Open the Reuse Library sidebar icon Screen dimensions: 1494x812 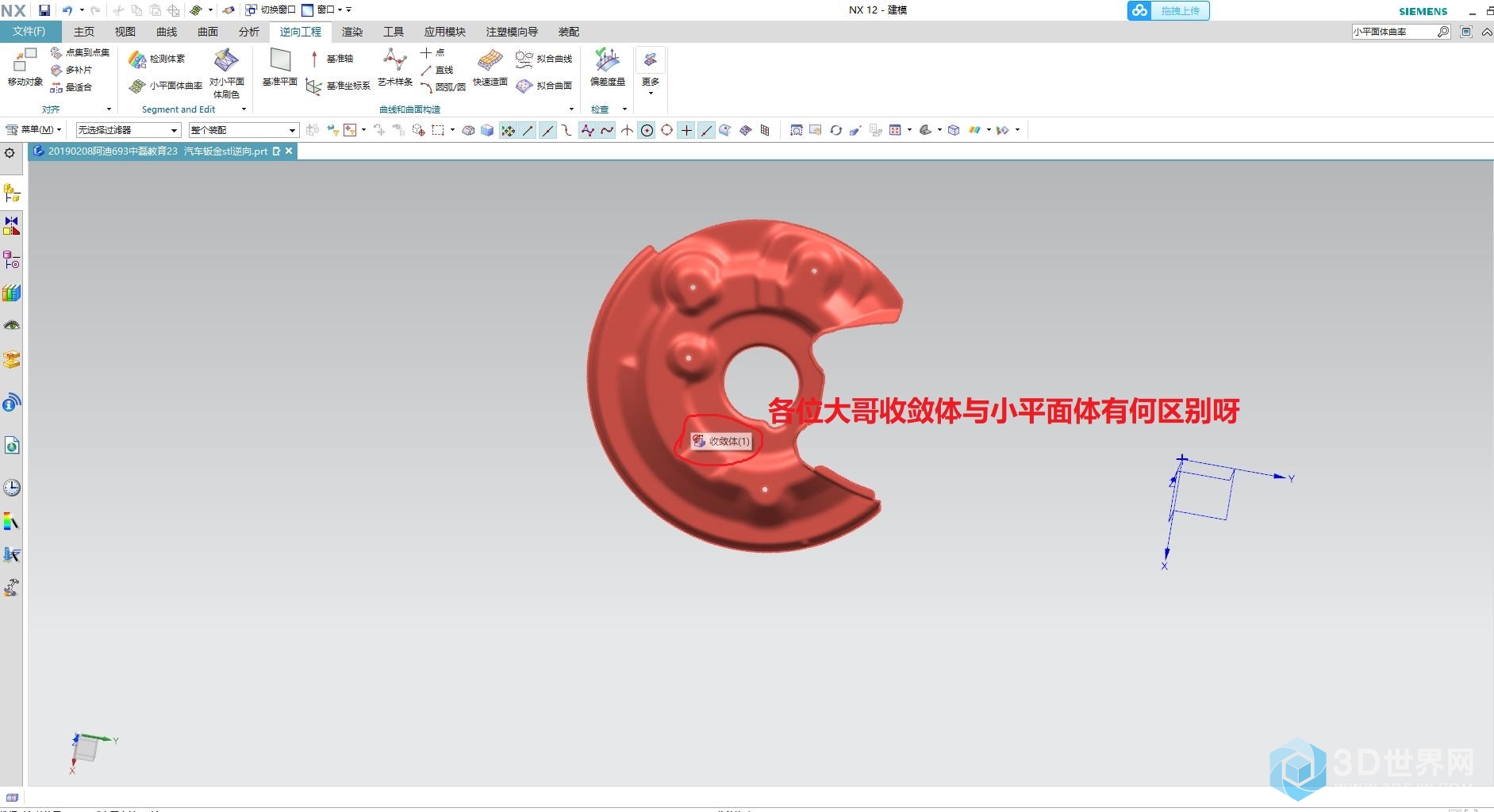click(x=12, y=293)
